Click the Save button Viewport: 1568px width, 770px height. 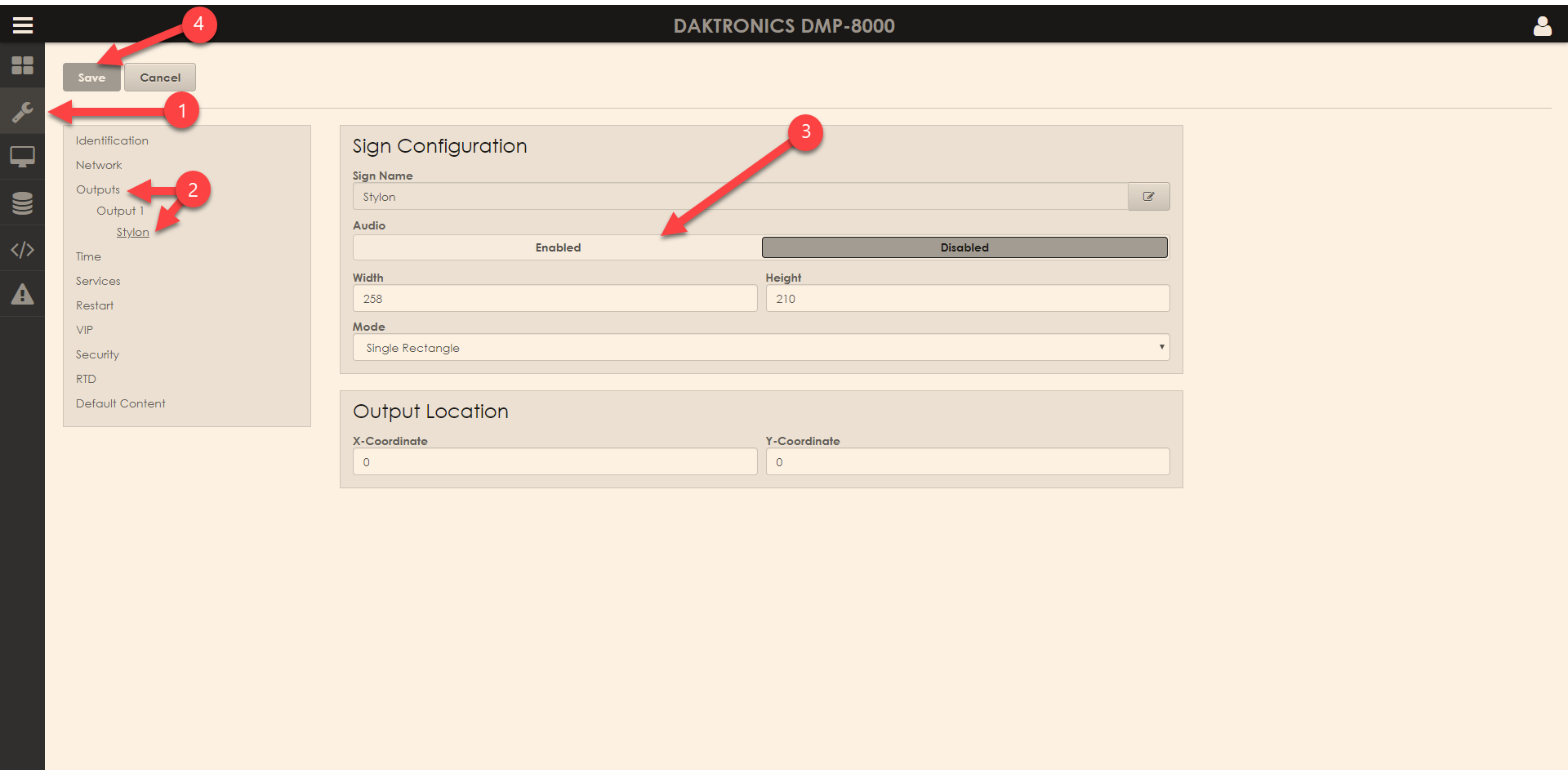pyautogui.click(x=91, y=78)
